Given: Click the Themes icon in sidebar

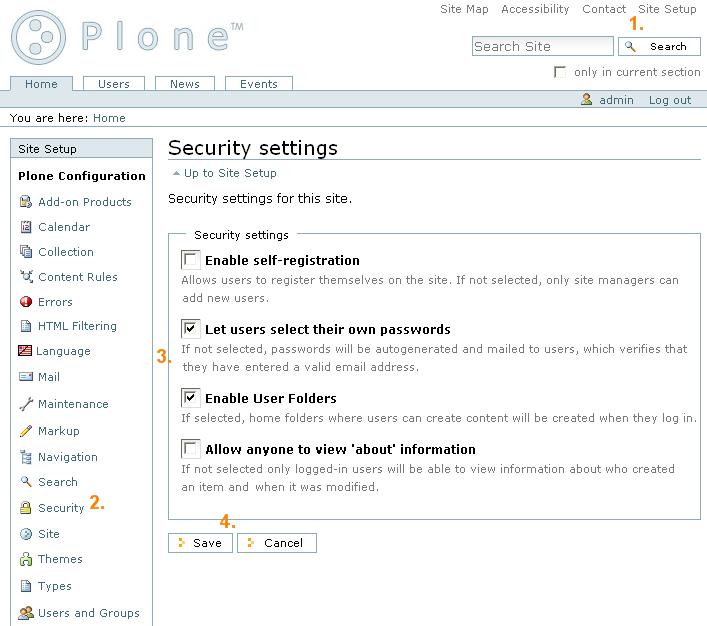Looking at the screenshot, I should (x=26, y=559).
